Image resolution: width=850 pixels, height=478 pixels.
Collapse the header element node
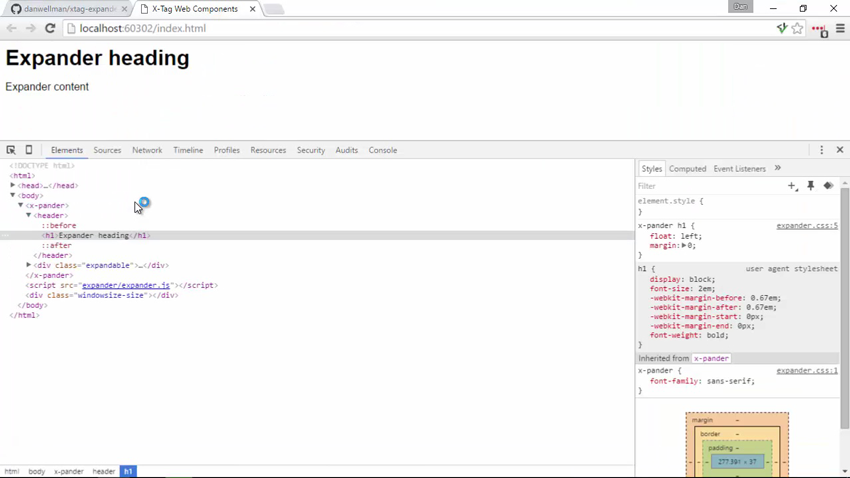(x=29, y=215)
